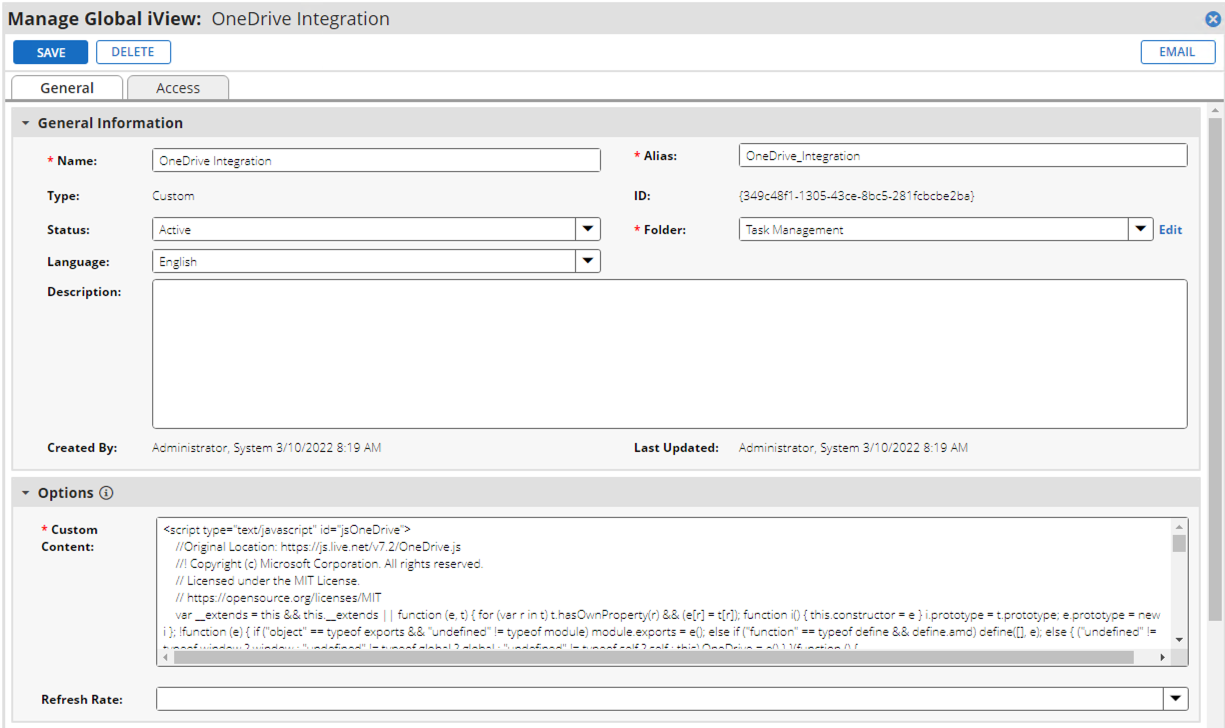Click the ID value text
The width and height of the screenshot is (1225, 728).
856,196
